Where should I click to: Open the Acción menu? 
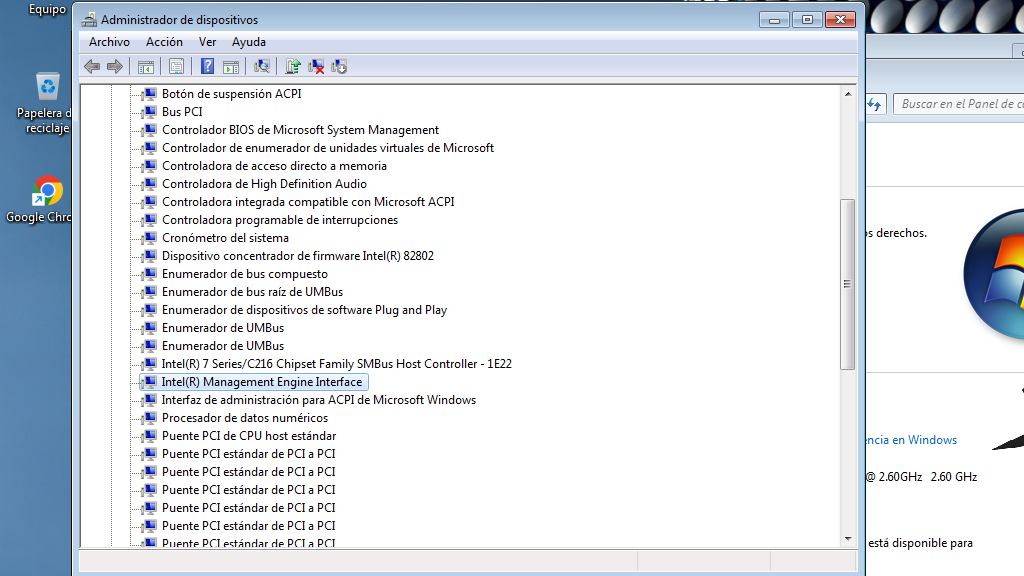click(164, 42)
